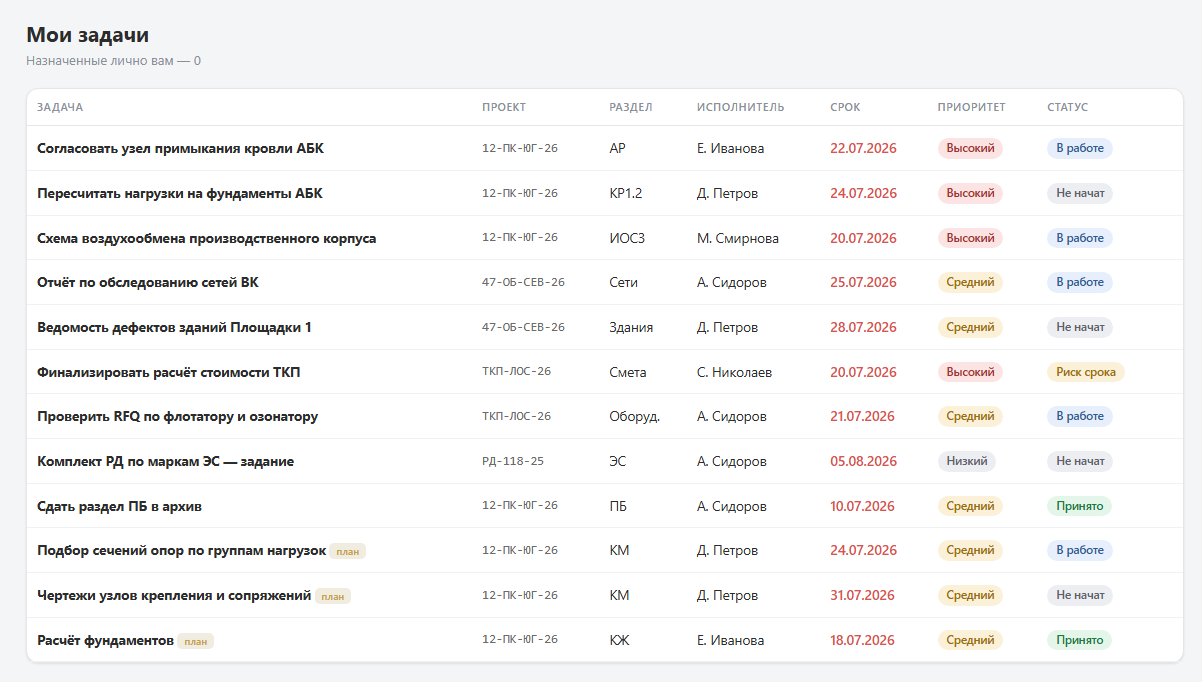
Task: Click the план tag on Чертежи узлов крепления
Action: 333,596
